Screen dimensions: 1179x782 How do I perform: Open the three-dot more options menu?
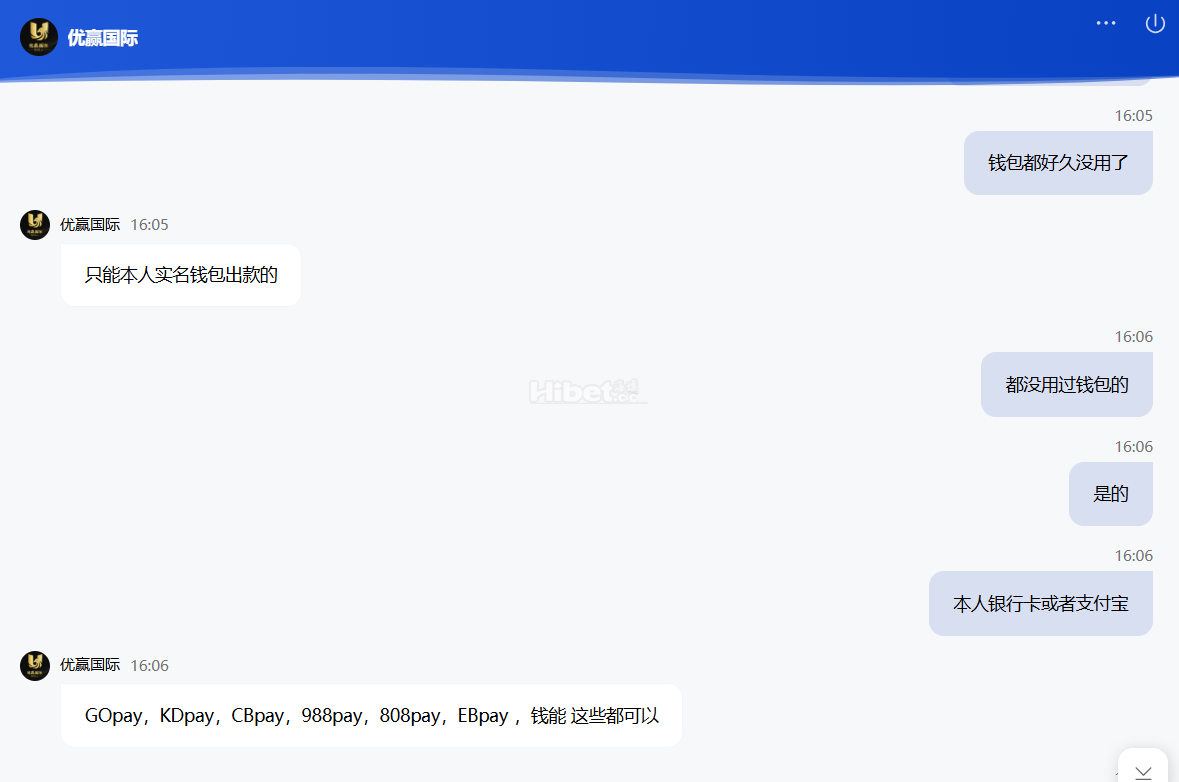point(1105,23)
